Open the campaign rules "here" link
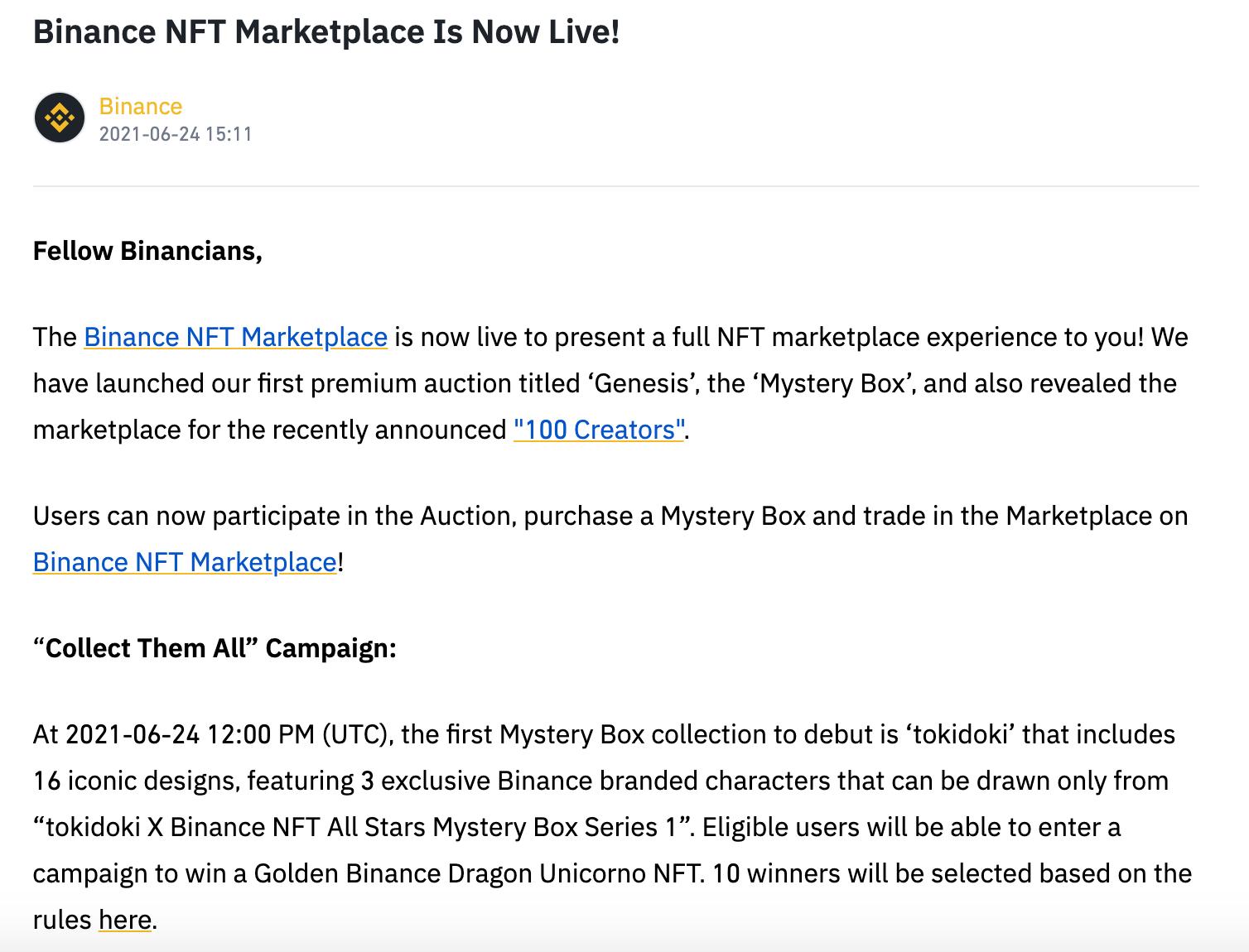The height and width of the screenshot is (952, 1249). (124, 921)
